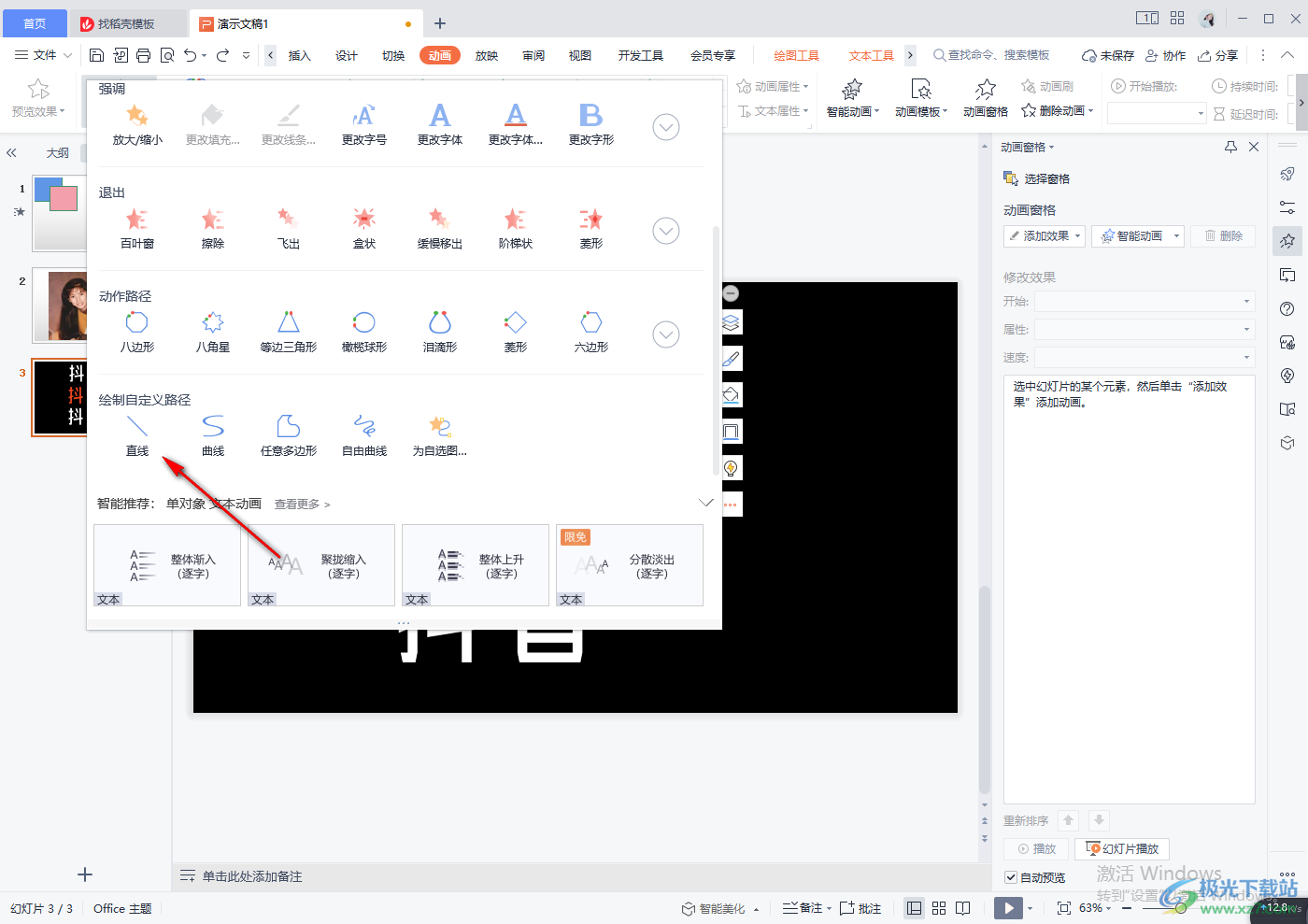This screenshot has height=924, width=1308.
Task: Toggle the 备注 notes pane
Action: [803, 908]
